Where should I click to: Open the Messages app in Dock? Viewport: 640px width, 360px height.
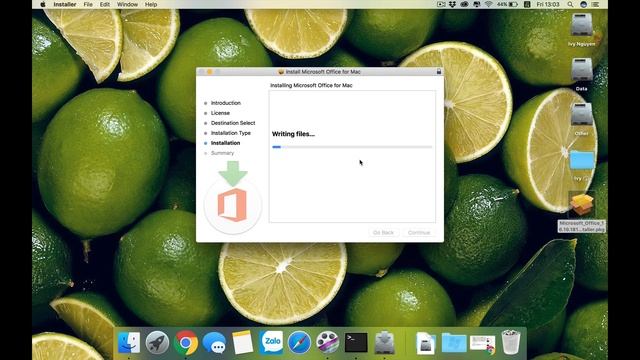[214, 342]
